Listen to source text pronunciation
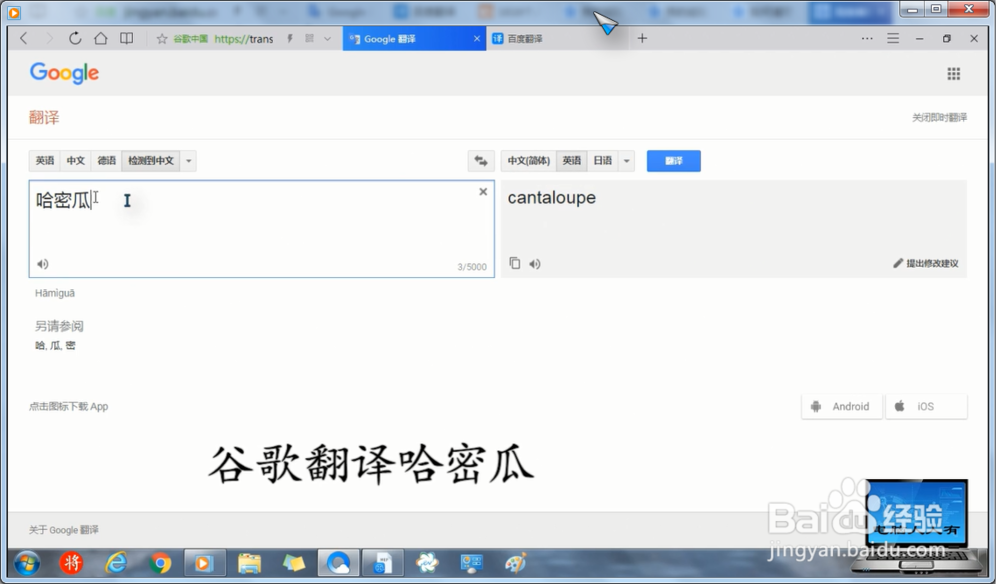 tap(43, 264)
